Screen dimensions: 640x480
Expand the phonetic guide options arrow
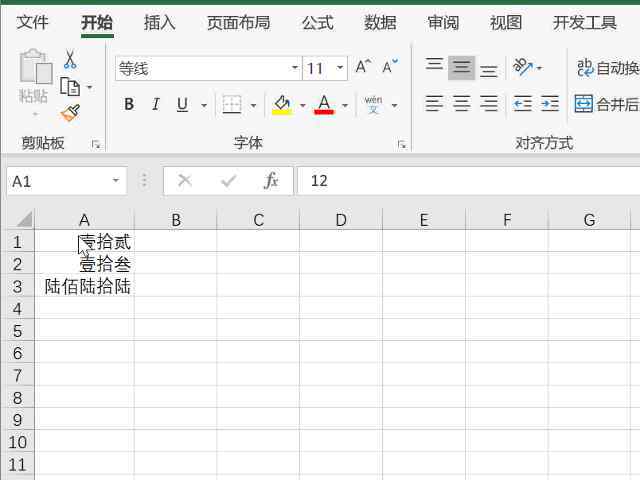click(x=394, y=105)
